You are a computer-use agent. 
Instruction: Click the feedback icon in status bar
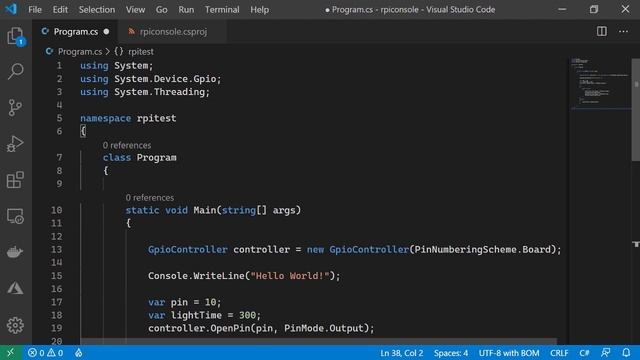click(606, 353)
